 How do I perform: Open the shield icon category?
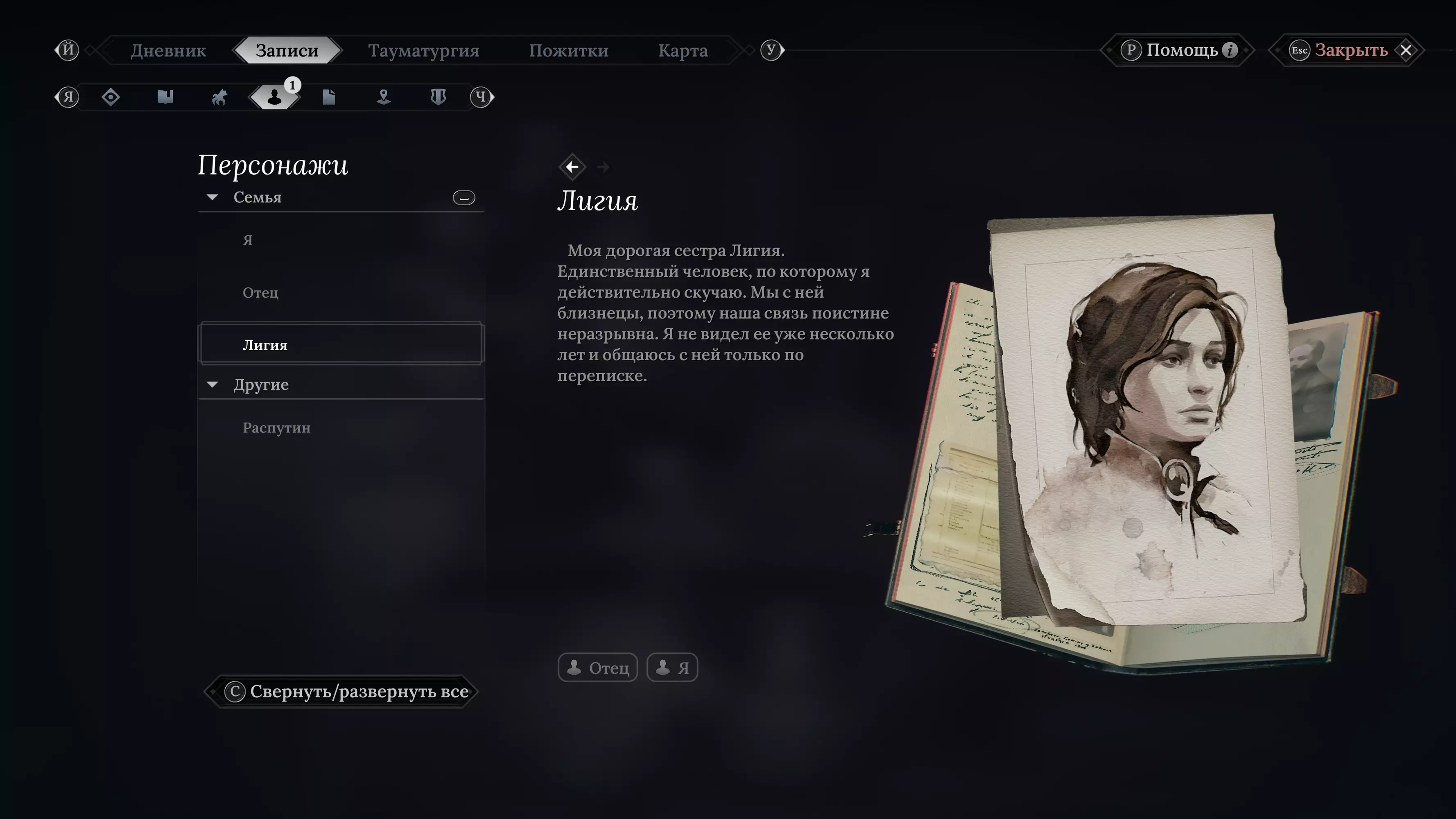[438, 97]
